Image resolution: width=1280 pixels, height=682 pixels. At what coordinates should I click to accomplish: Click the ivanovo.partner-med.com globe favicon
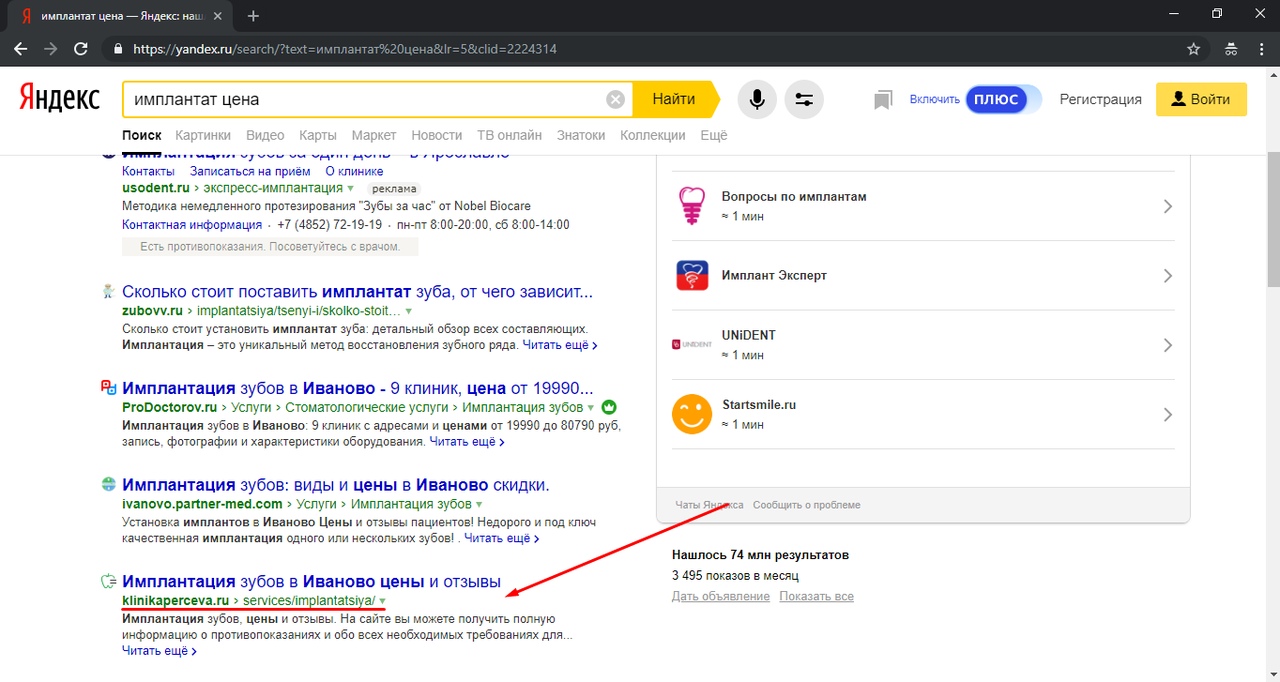[108, 485]
